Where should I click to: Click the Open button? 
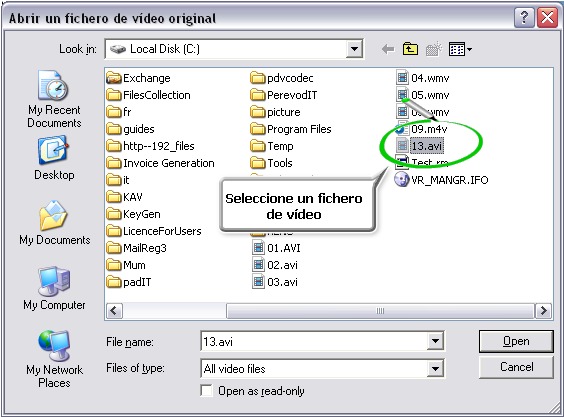[x=516, y=341]
